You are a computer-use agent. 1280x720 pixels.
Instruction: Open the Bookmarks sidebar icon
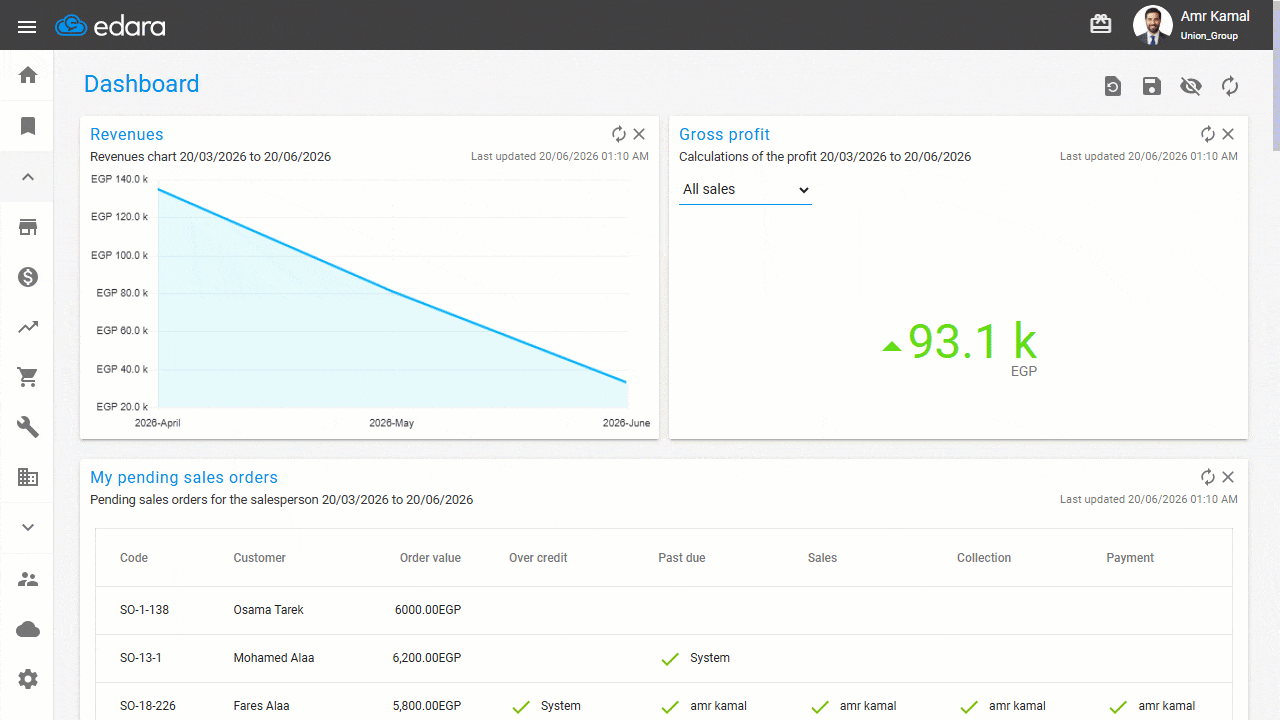click(28, 126)
